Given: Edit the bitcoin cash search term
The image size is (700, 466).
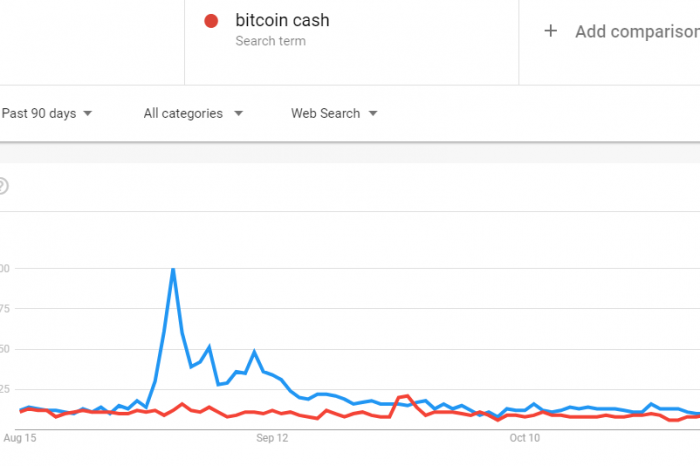Looking at the screenshot, I should coord(282,21).
